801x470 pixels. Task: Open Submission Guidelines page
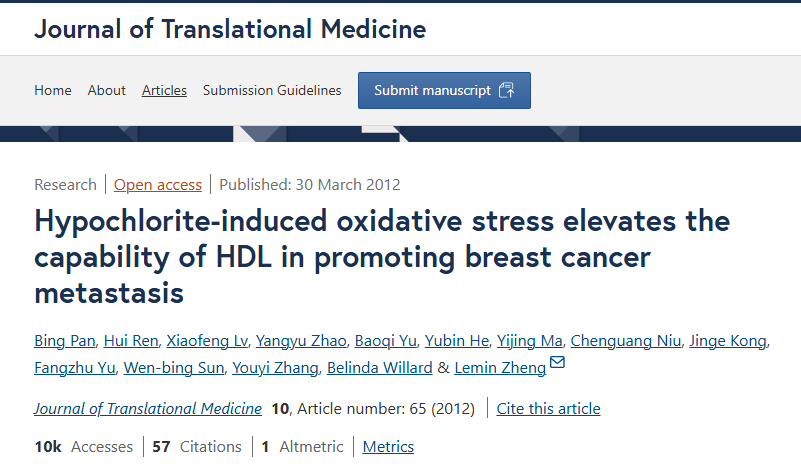pos(272,90)
